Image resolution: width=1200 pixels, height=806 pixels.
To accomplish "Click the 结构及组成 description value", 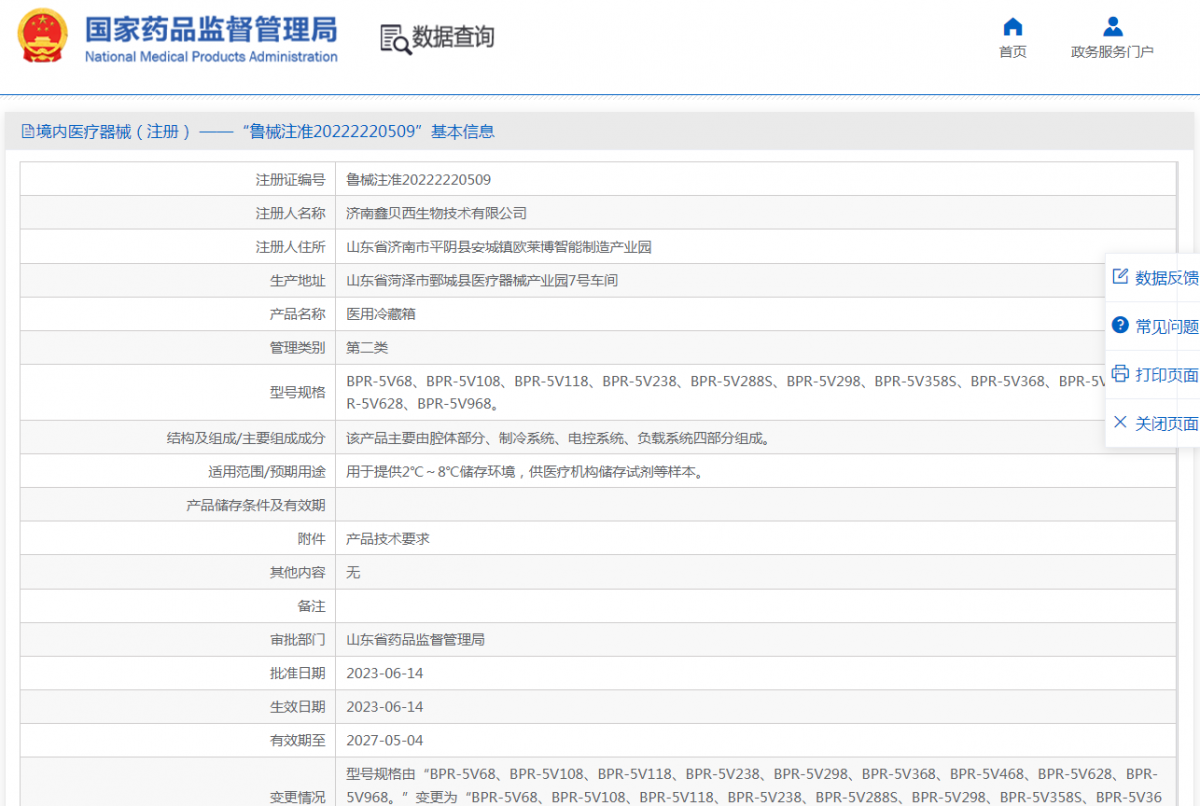I will coord(557,438).
